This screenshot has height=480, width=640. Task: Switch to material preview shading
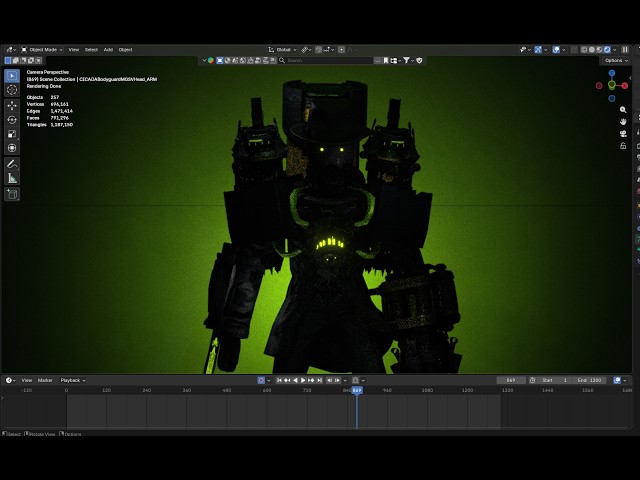[599, 50]
